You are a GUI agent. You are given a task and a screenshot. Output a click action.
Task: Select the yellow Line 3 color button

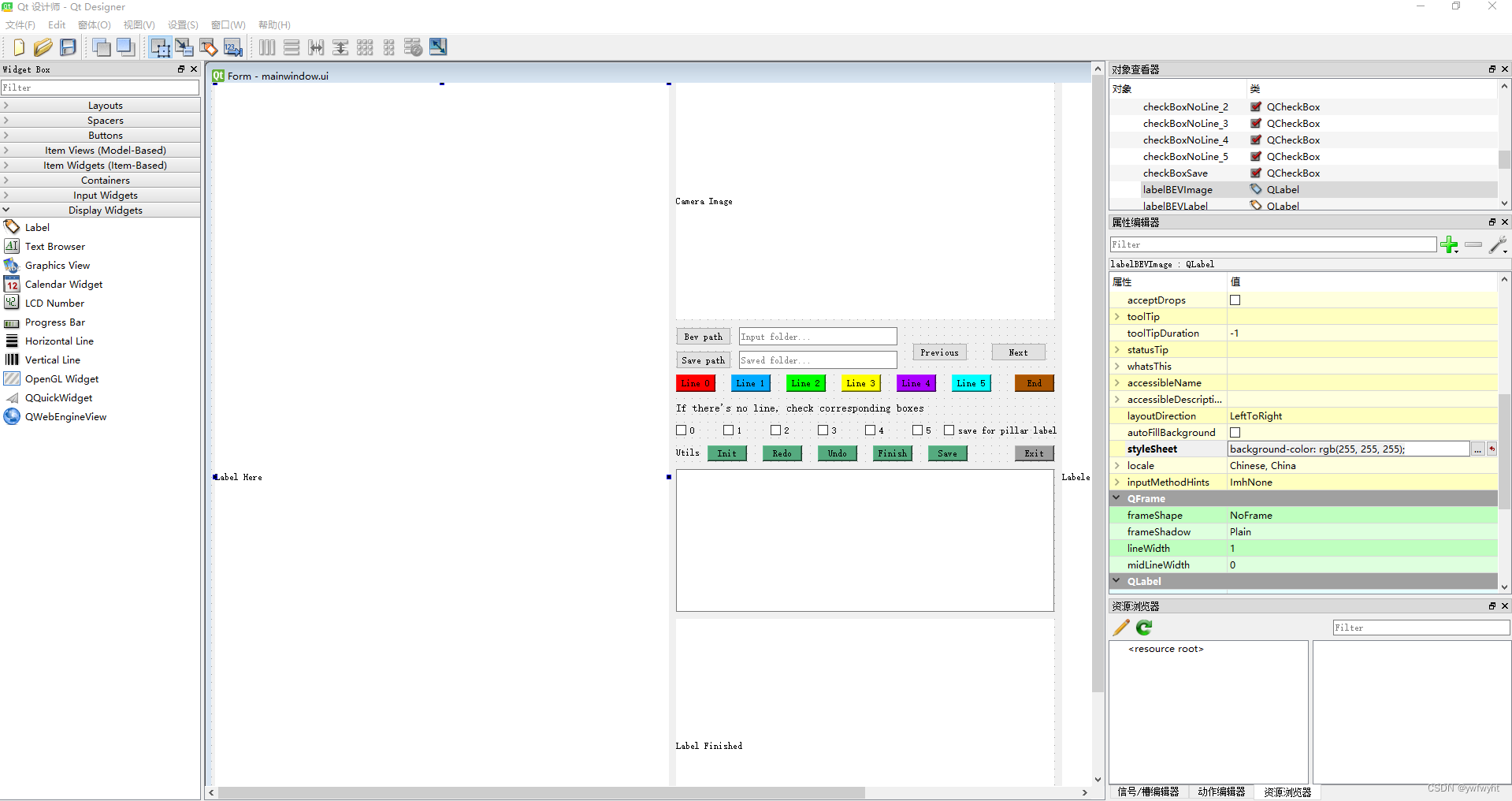click(x=860, y=383)
